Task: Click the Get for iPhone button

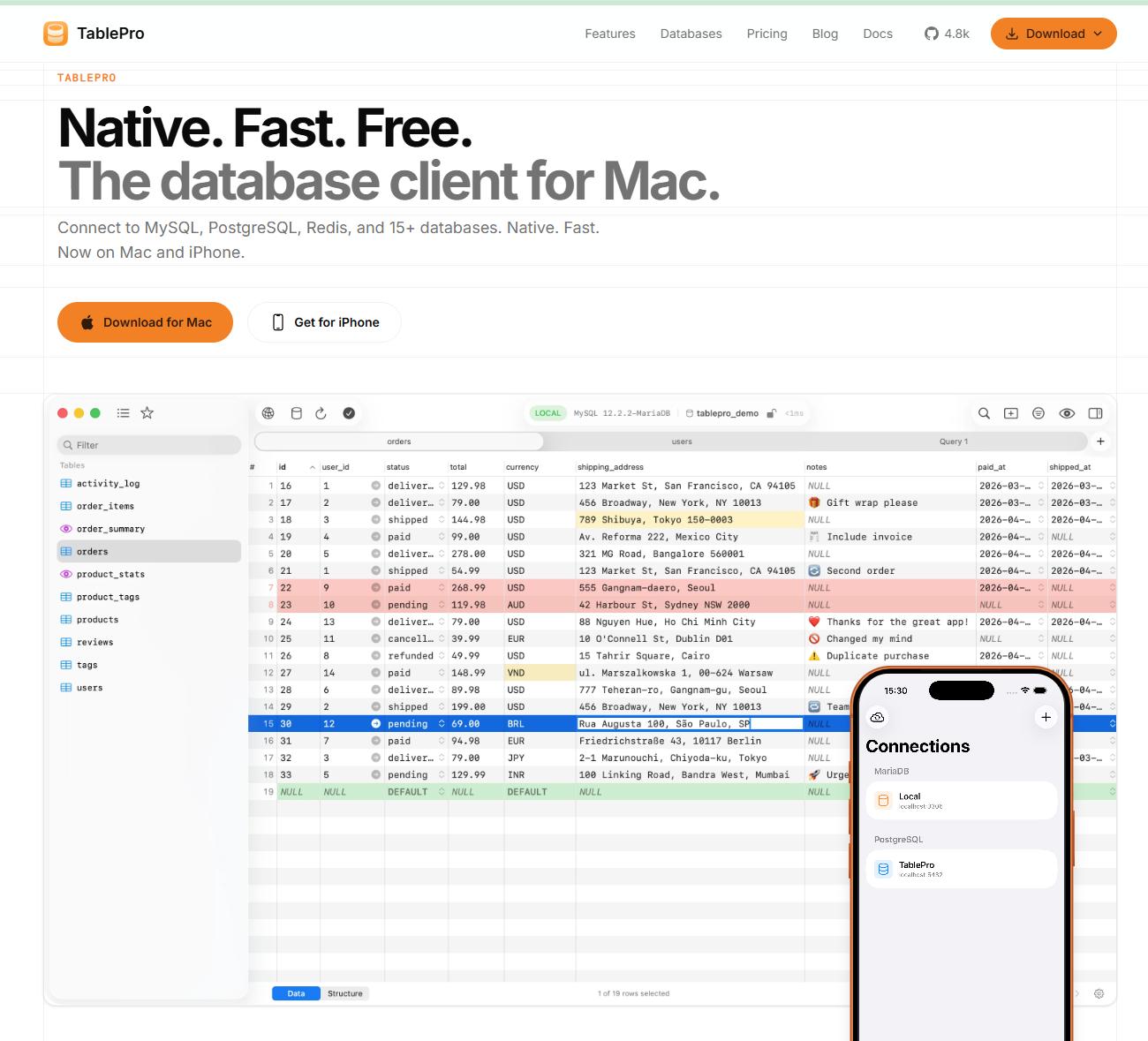Action: [324, 322]
